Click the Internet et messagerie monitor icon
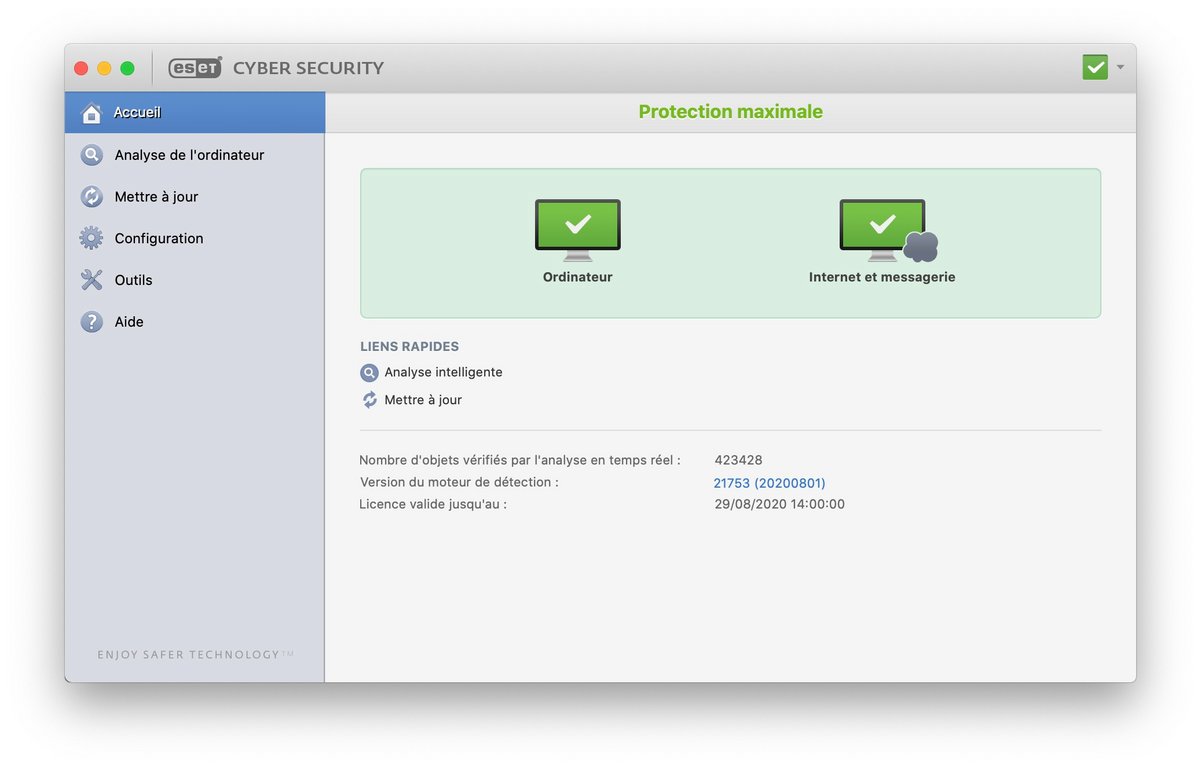This screenshot has height=768, width=1200. point(887,230)
